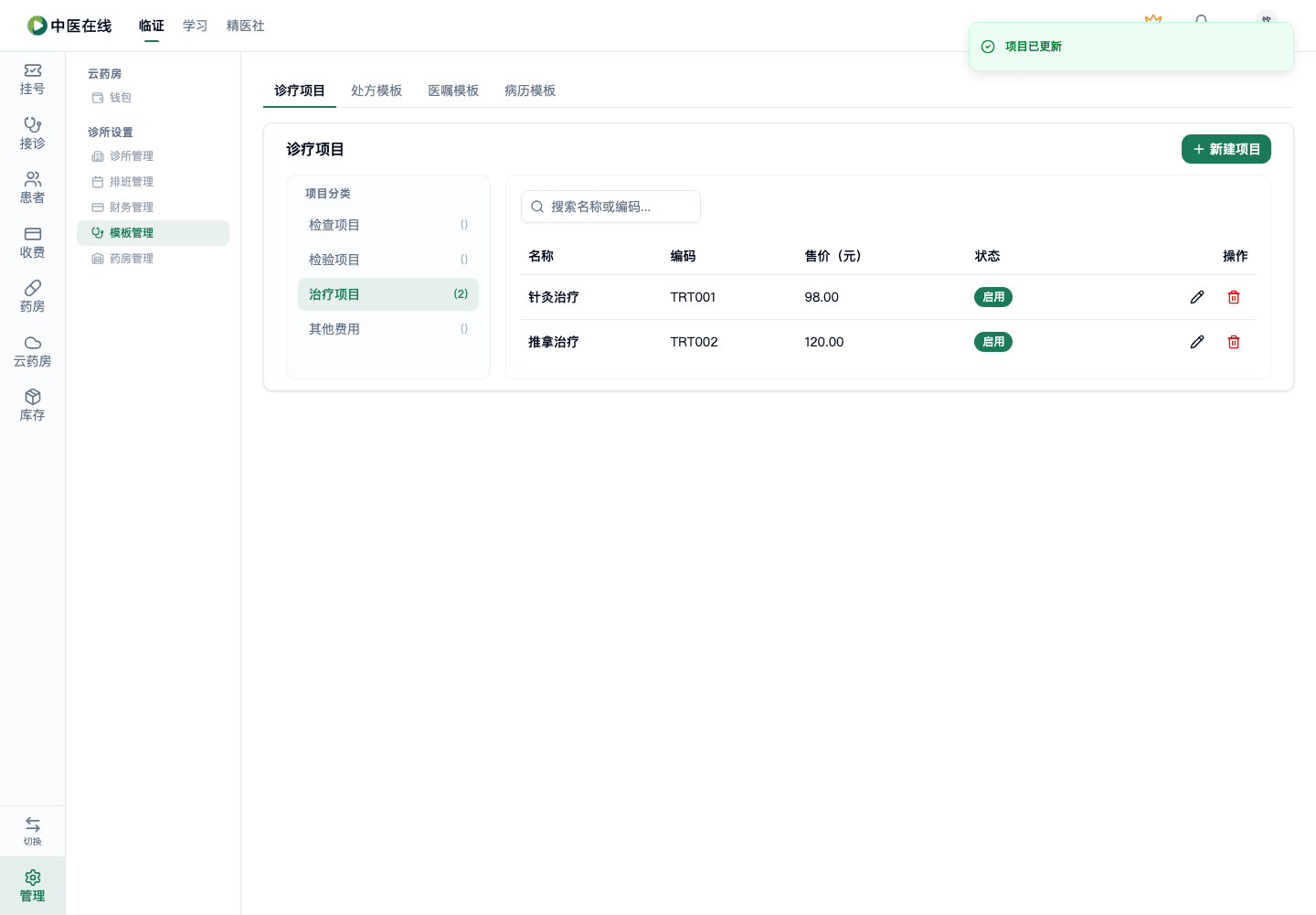Click the 启用 status badge for 针灸治疗

[x=993, y=297]
